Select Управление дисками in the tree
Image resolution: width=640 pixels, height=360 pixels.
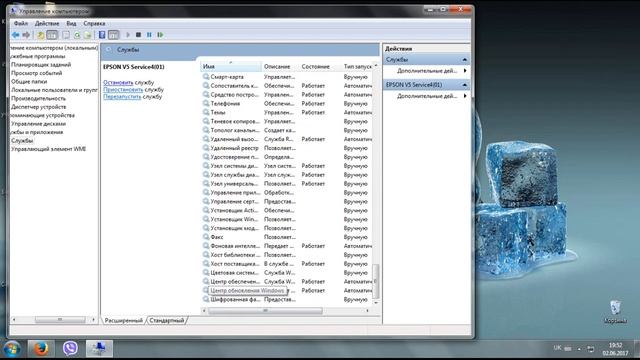tap(38, 124)
